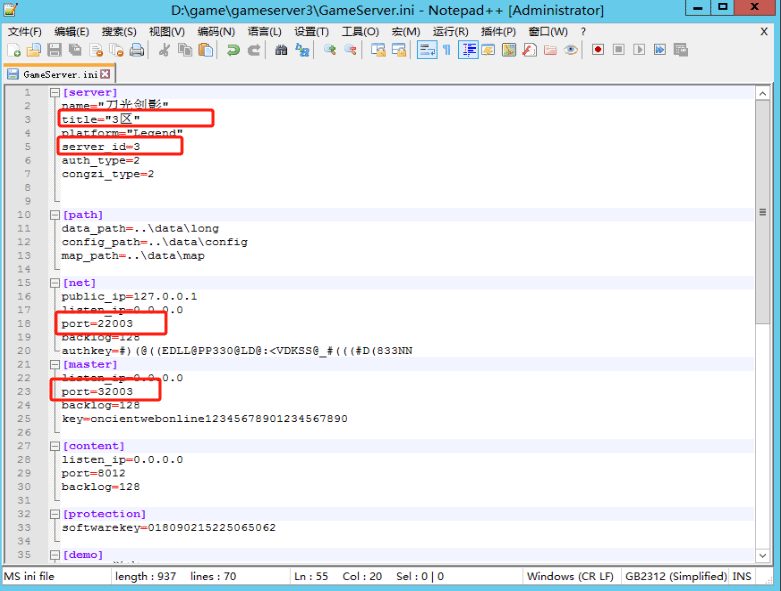Screen dimensions: 781x591
Task: Click the Cut scissors icon
Action: pos(164,50)
